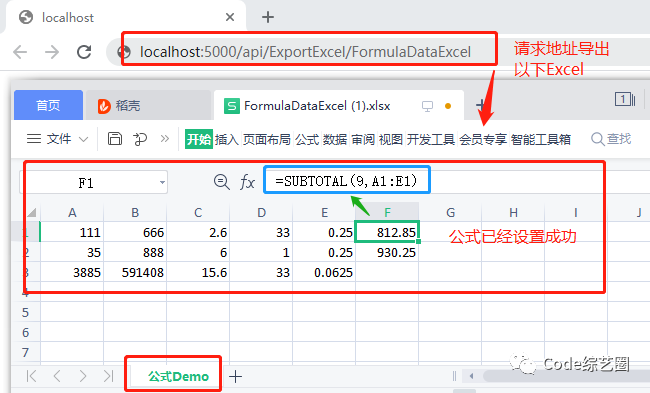Open the 公式 ribbon tab
This screenshot has height=393, width=650.
click(x=307, y=139)
